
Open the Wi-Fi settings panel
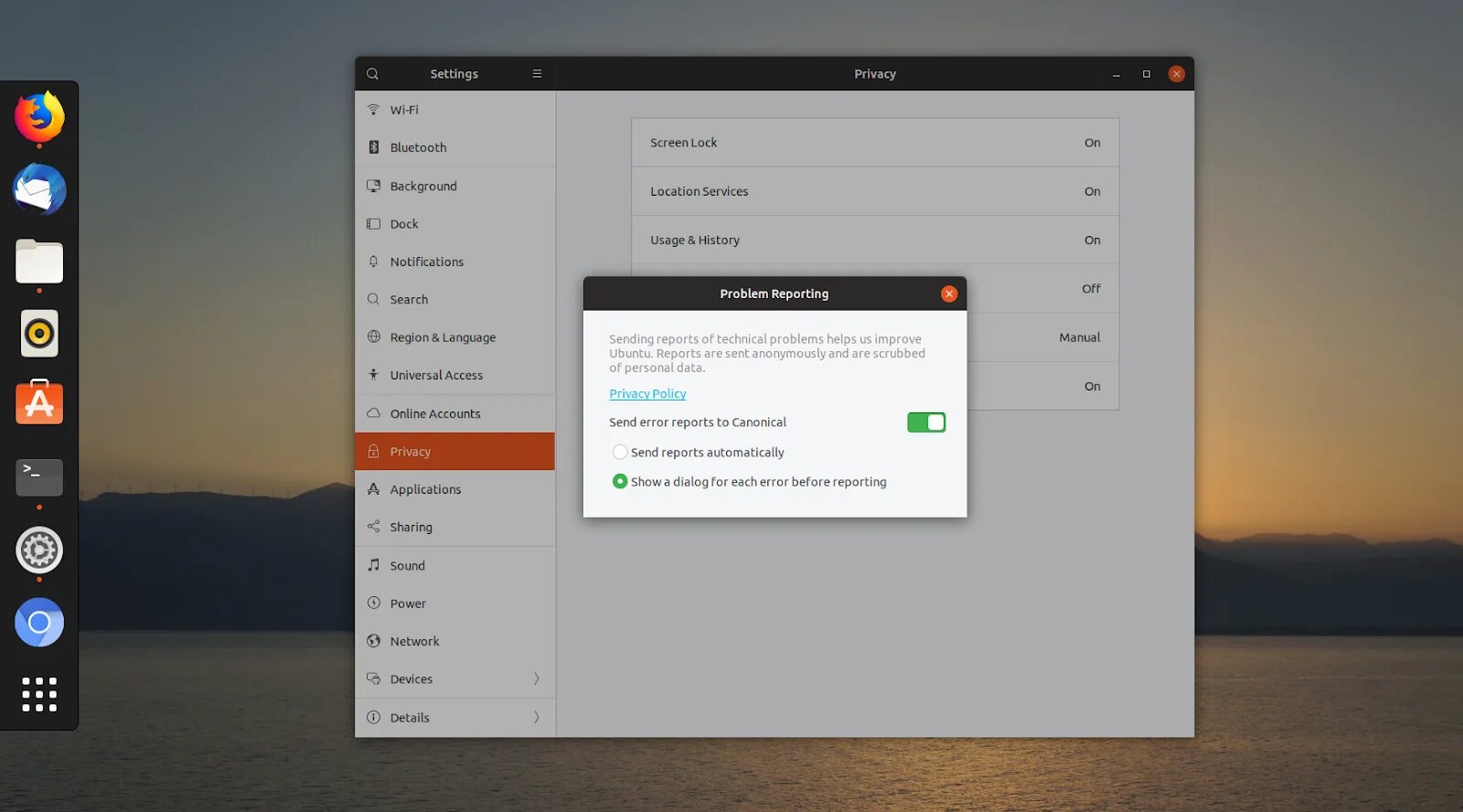pyautogui.click(x=455, y=110)
